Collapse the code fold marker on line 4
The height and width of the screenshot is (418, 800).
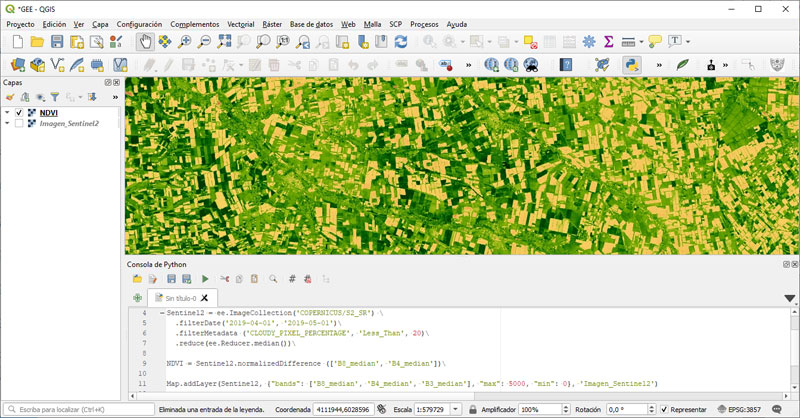[162, 313]
